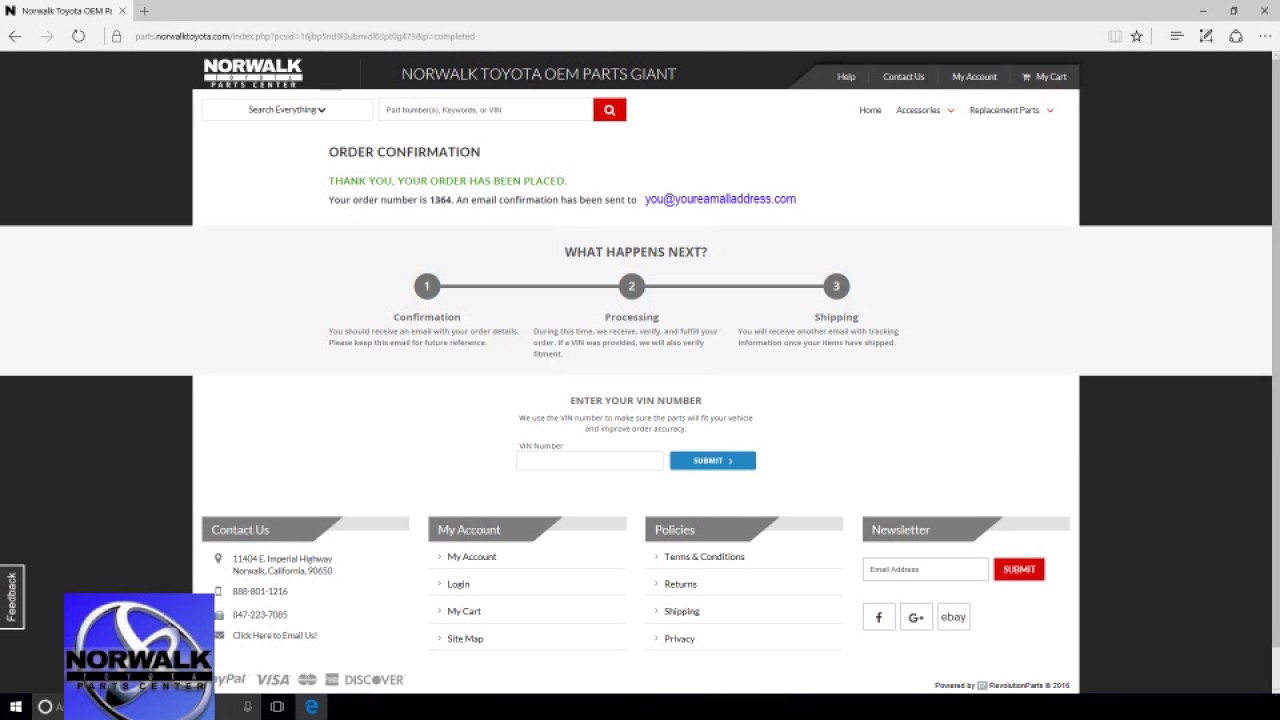The image size is (1280, 720).
Task: Open the browser hub icon
Action: (x=1177, y=36)
